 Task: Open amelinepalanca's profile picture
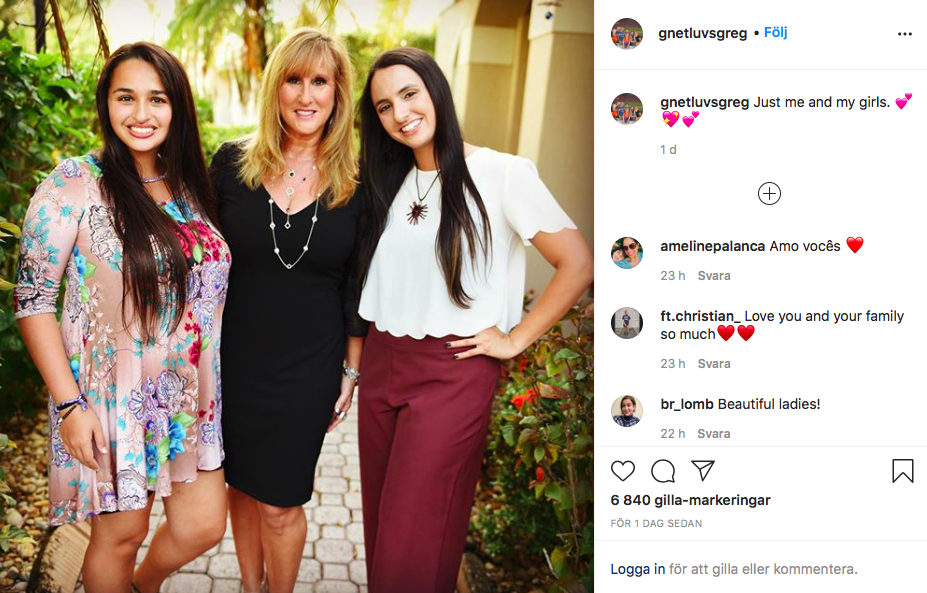[x=627, y=252]
